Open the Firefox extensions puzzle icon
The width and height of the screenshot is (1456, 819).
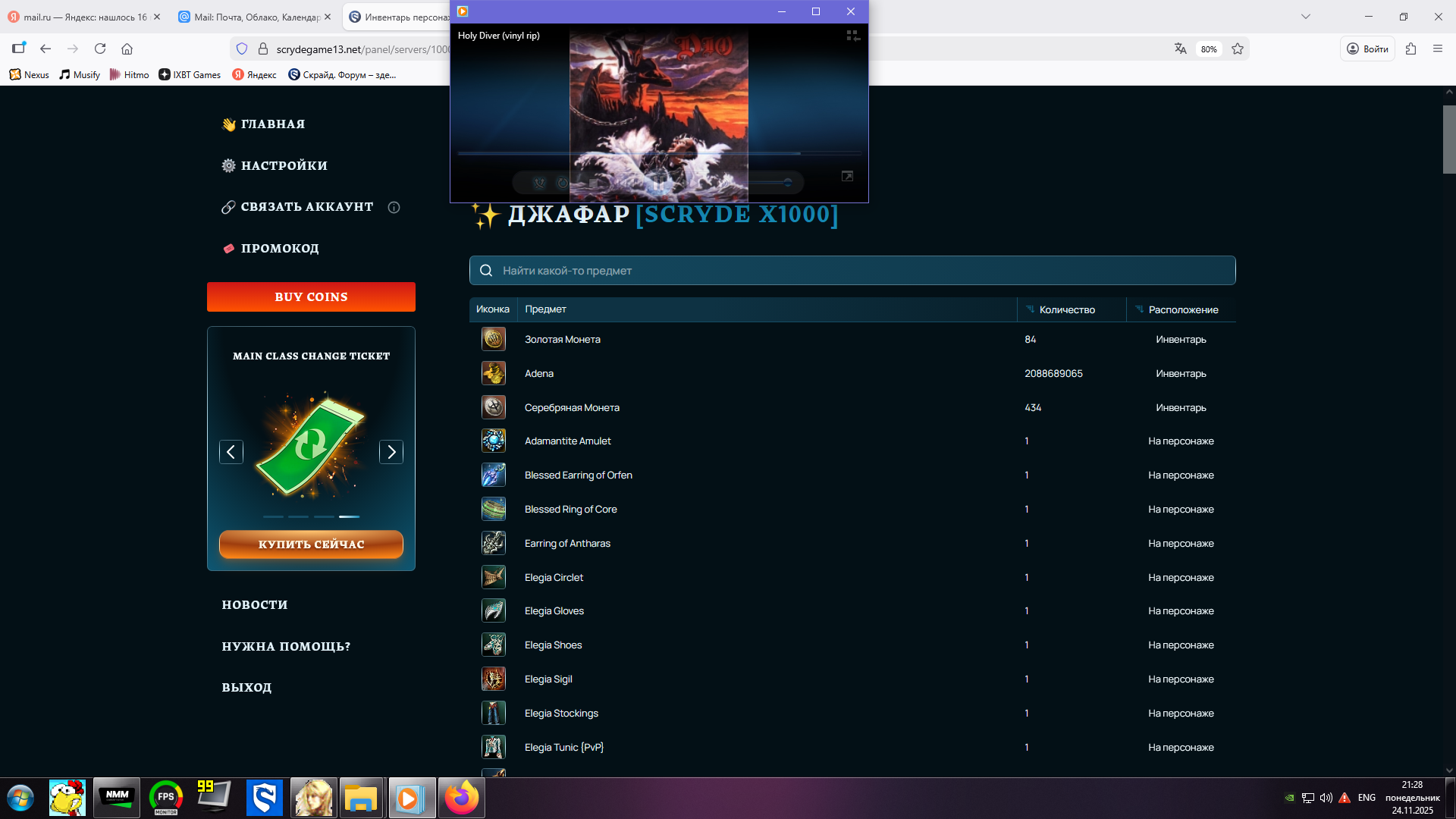[1410, 49]
